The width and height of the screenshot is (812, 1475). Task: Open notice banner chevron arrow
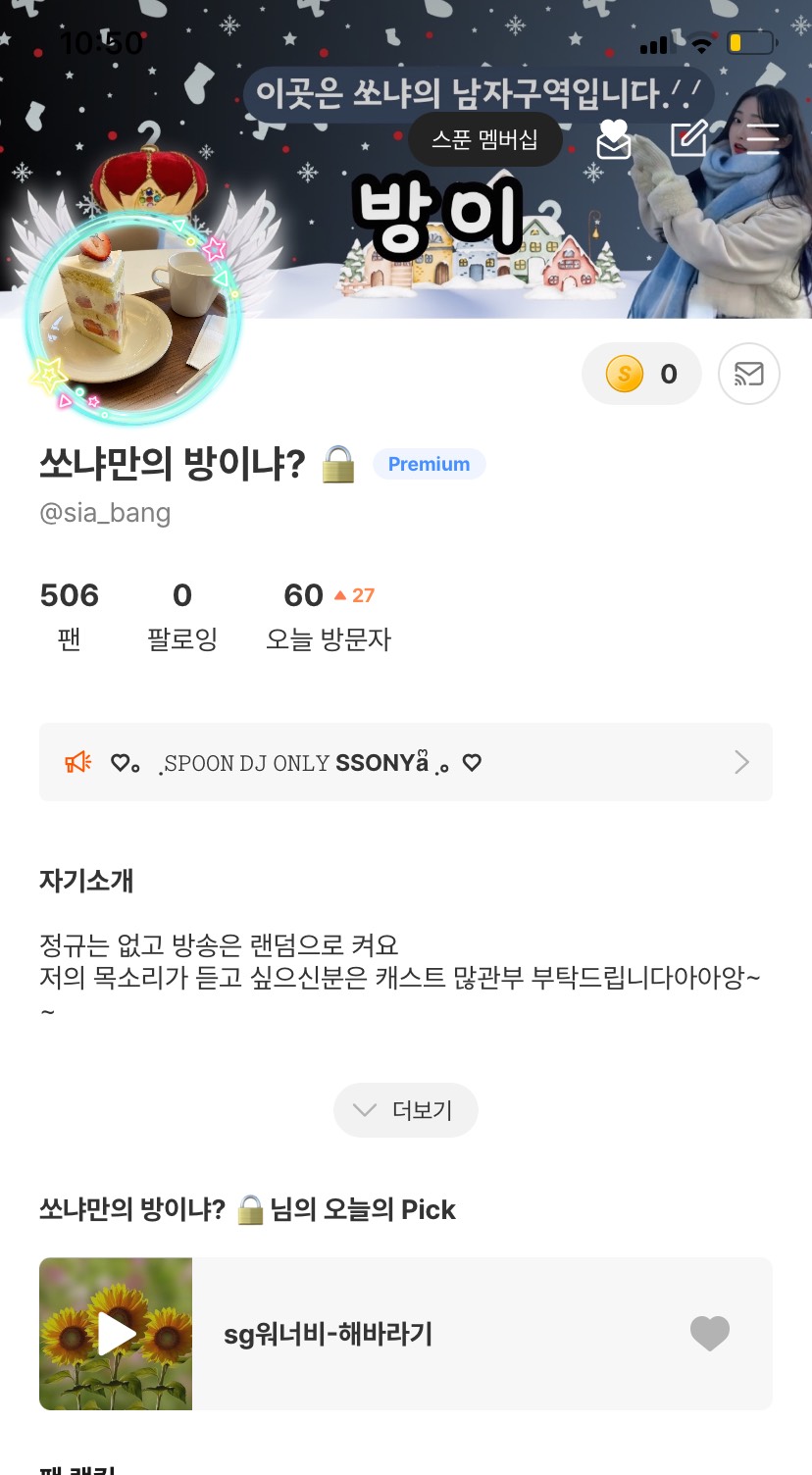[741, 762]
